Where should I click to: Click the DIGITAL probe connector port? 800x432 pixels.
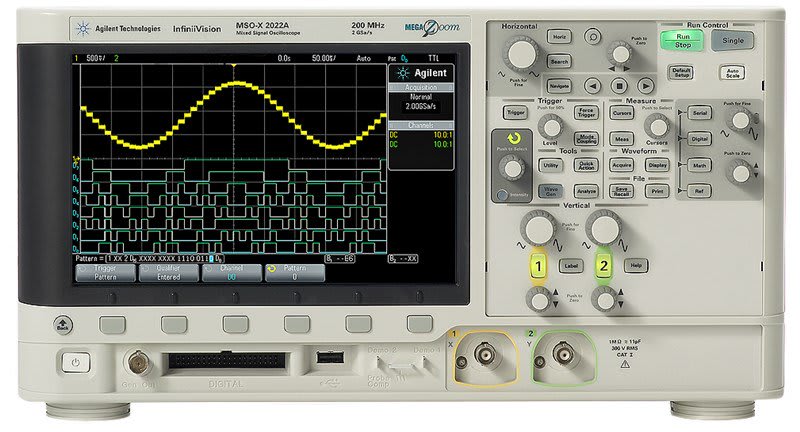coord(227,361)
